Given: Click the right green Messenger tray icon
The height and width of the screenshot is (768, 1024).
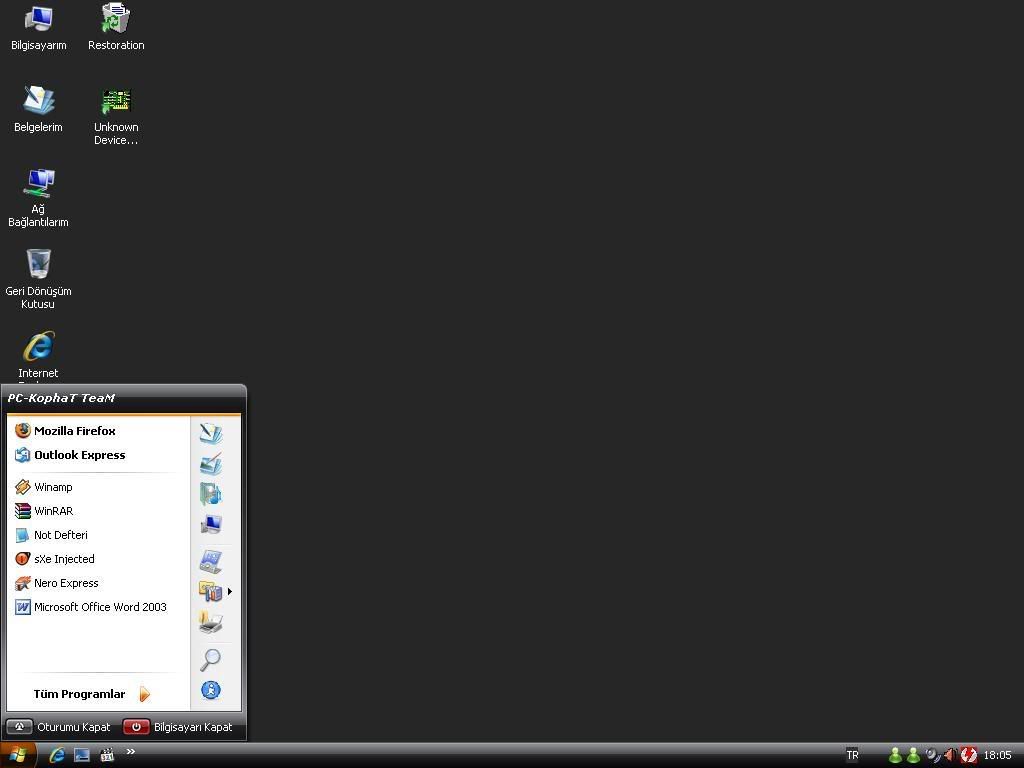Looking at the screenshot, I should (x=913, y=756).
